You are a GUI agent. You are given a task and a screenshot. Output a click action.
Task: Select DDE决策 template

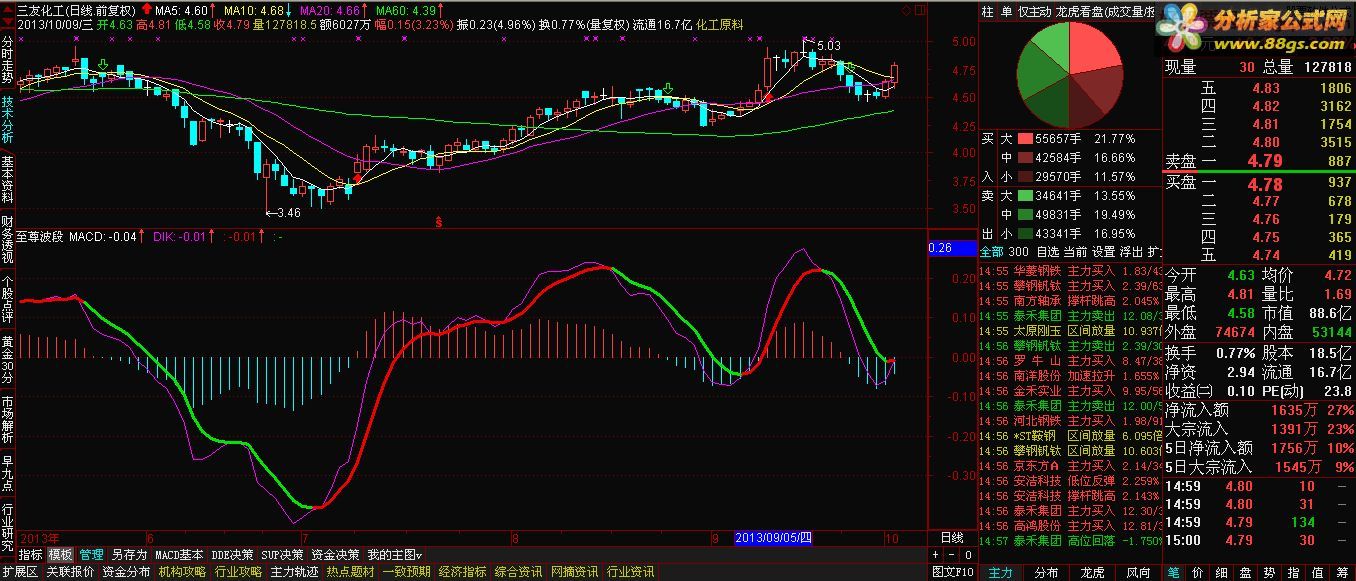pos(232,555)
